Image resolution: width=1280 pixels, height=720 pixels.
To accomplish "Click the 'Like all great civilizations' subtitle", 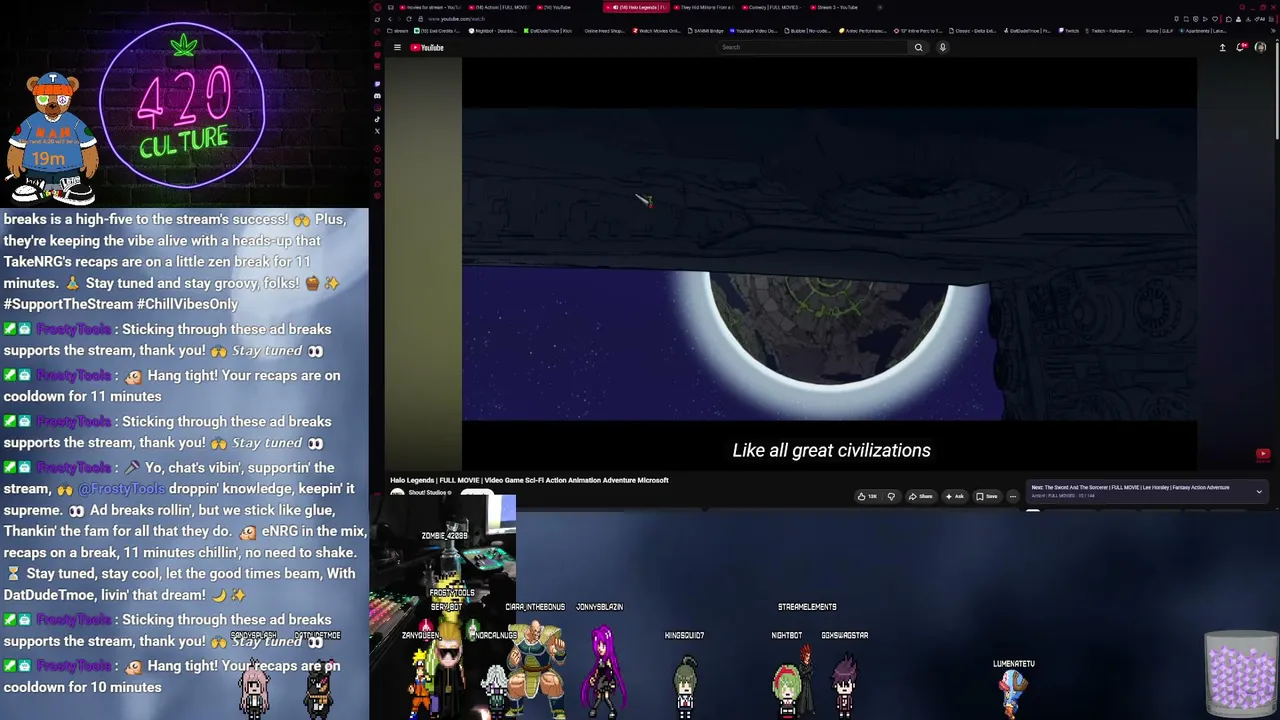I will [x=831, y=451].
